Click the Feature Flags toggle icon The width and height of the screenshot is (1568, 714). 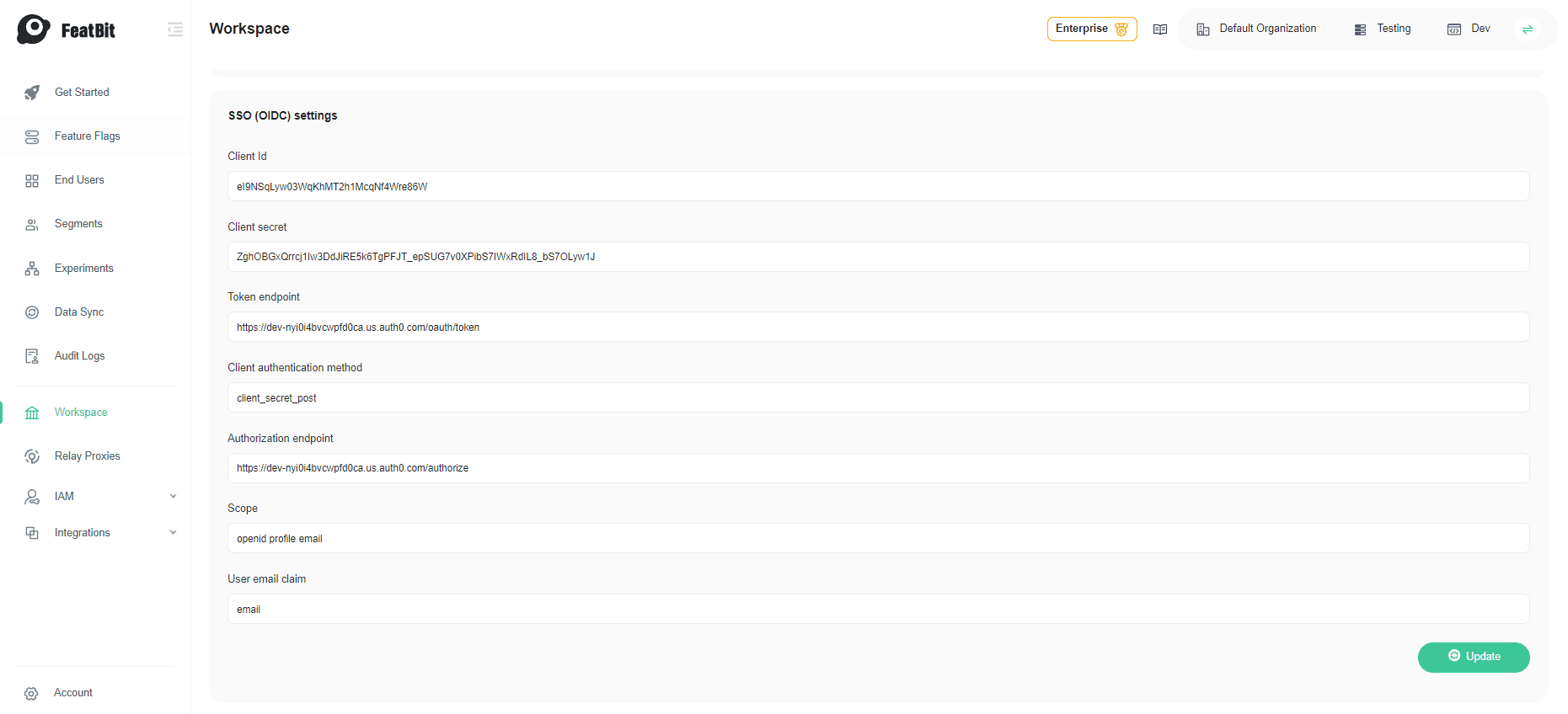click(32, 136)
